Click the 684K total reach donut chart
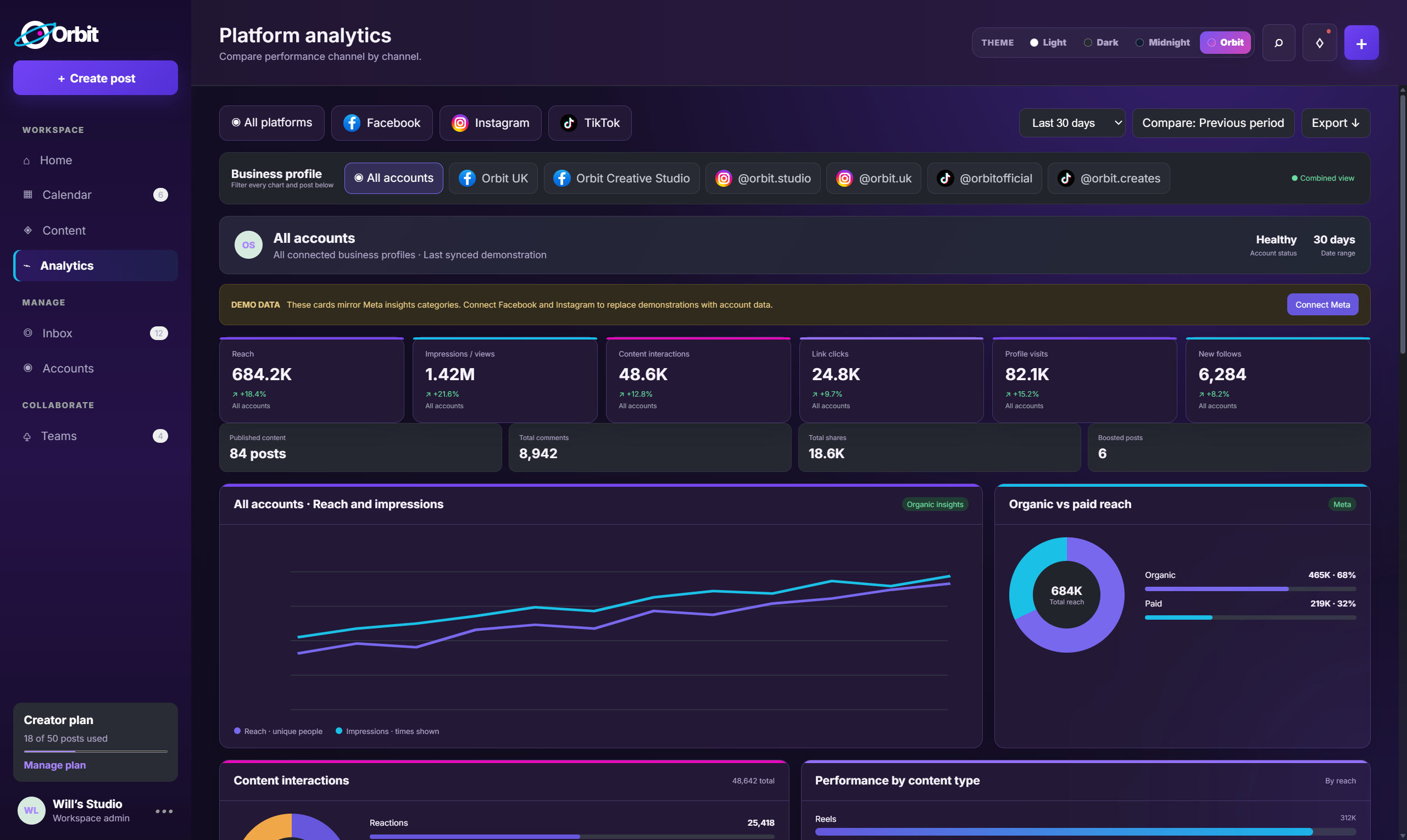 (x=1066, y=595)
